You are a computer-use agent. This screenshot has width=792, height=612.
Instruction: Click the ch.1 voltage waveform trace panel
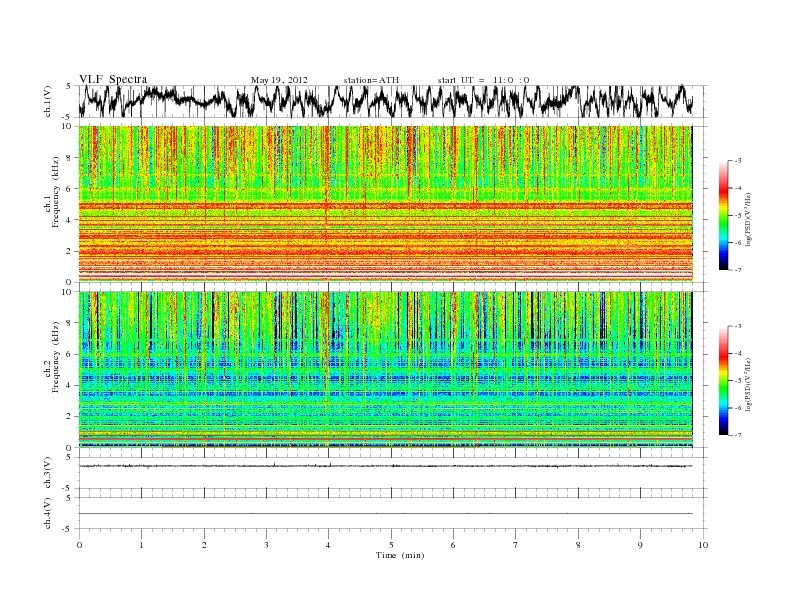[393, 101]
